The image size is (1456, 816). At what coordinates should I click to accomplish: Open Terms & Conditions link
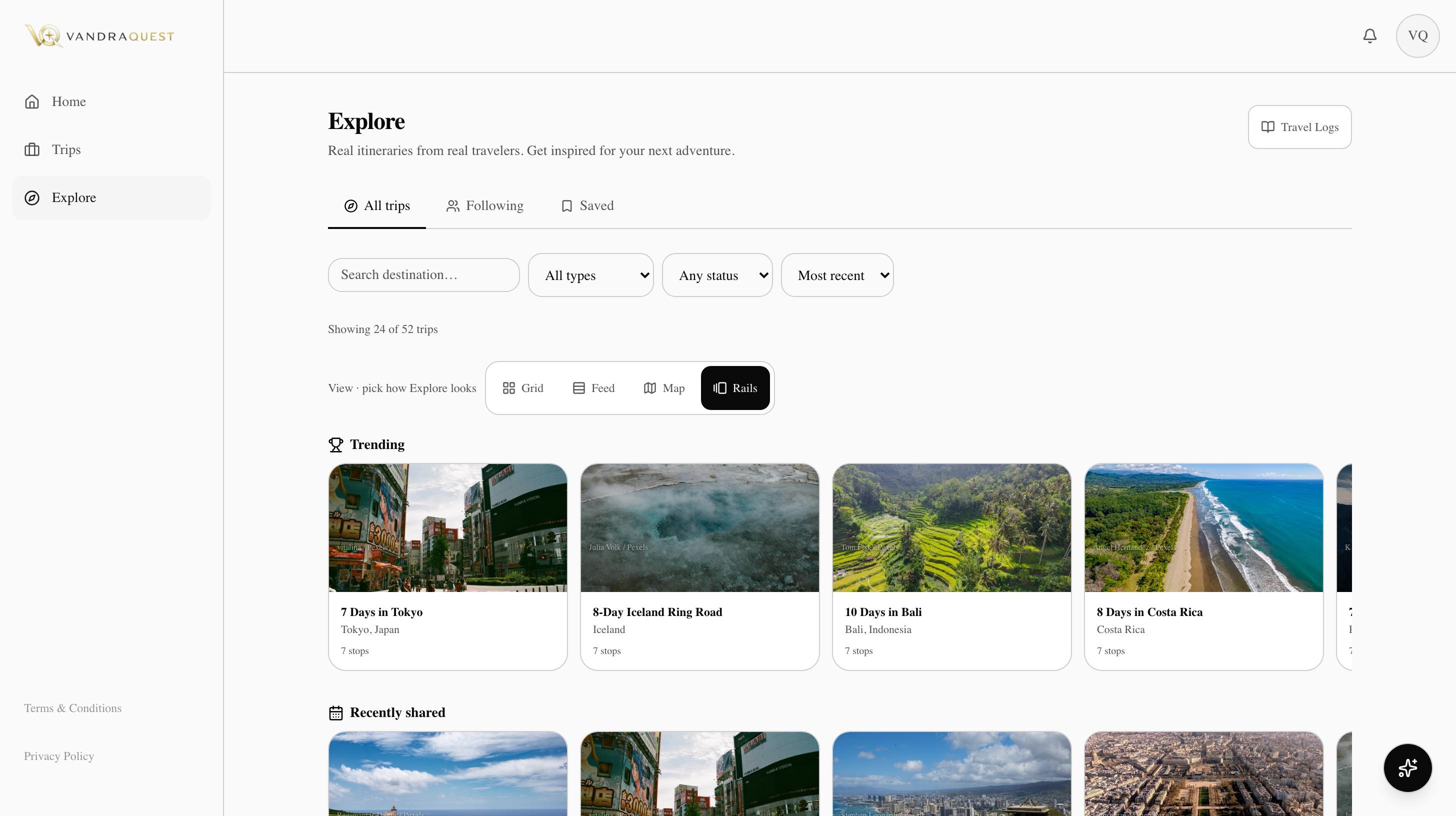tap(72, 708)
